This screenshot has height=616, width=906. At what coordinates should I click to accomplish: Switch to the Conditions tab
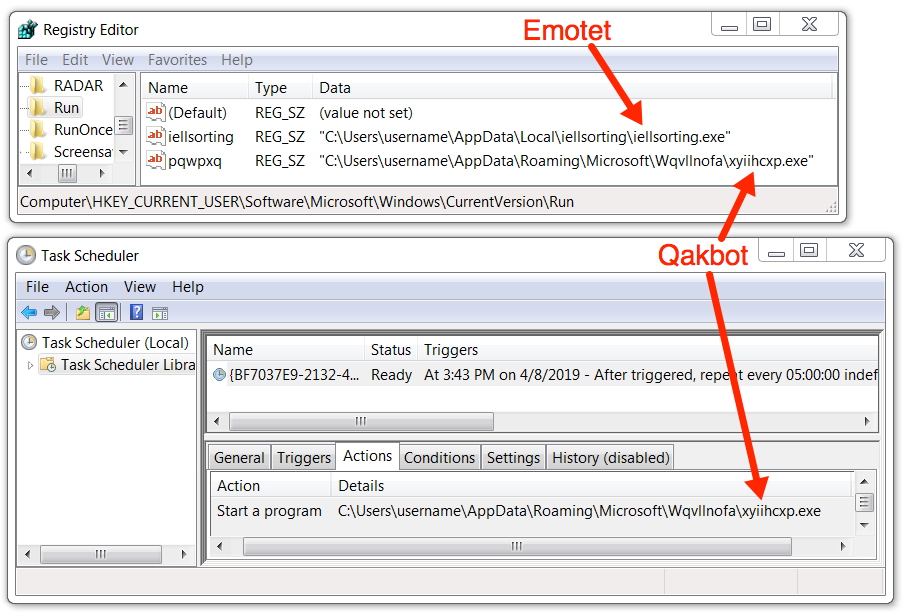point(439,458)
